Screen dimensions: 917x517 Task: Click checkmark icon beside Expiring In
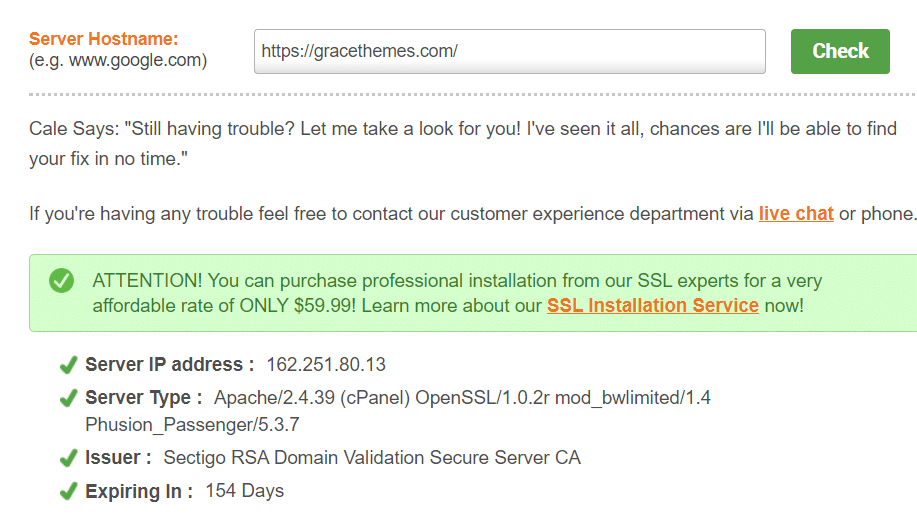coord(68,491)
